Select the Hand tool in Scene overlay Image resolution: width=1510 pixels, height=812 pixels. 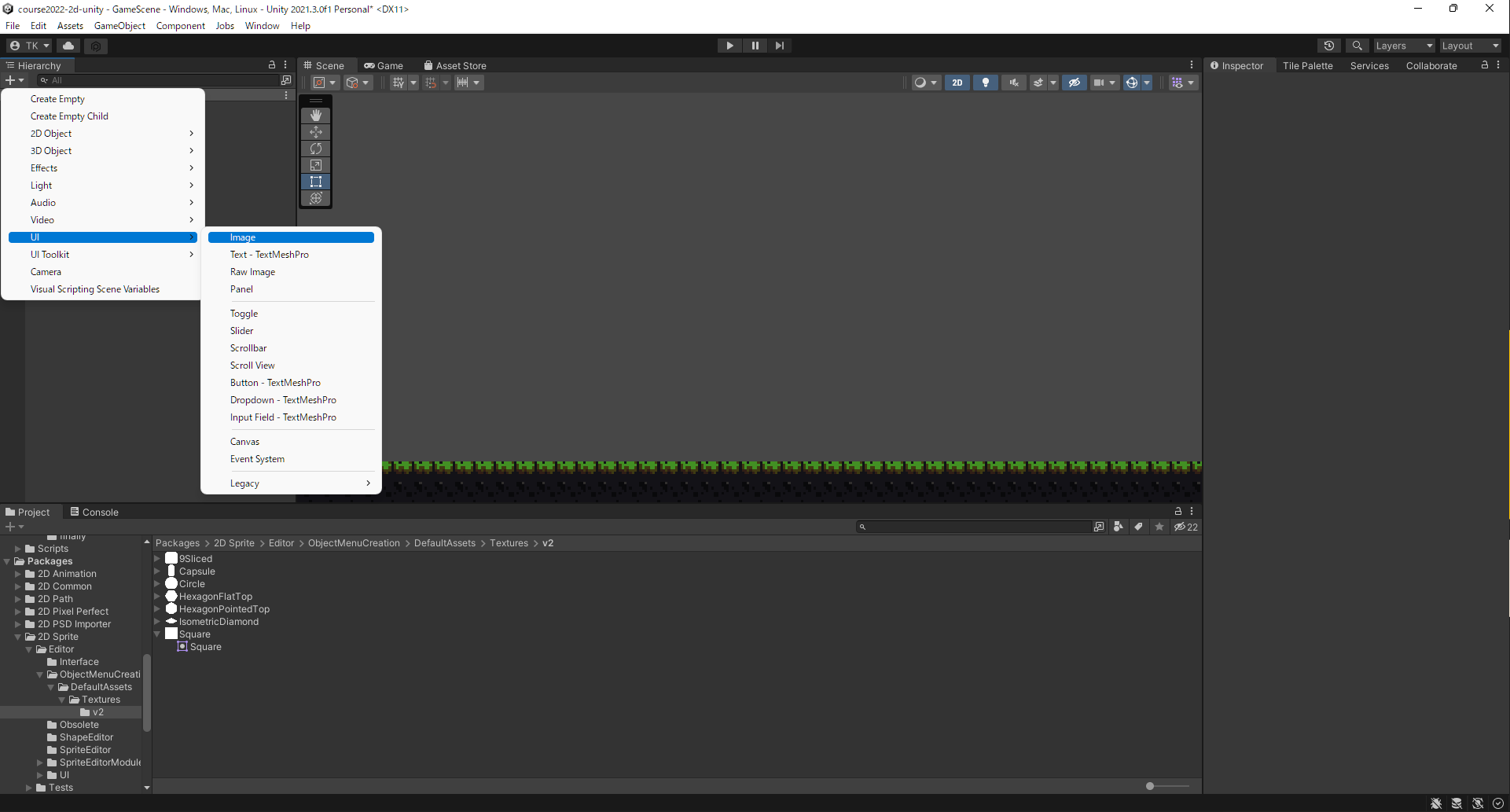[x=316, y=116]
